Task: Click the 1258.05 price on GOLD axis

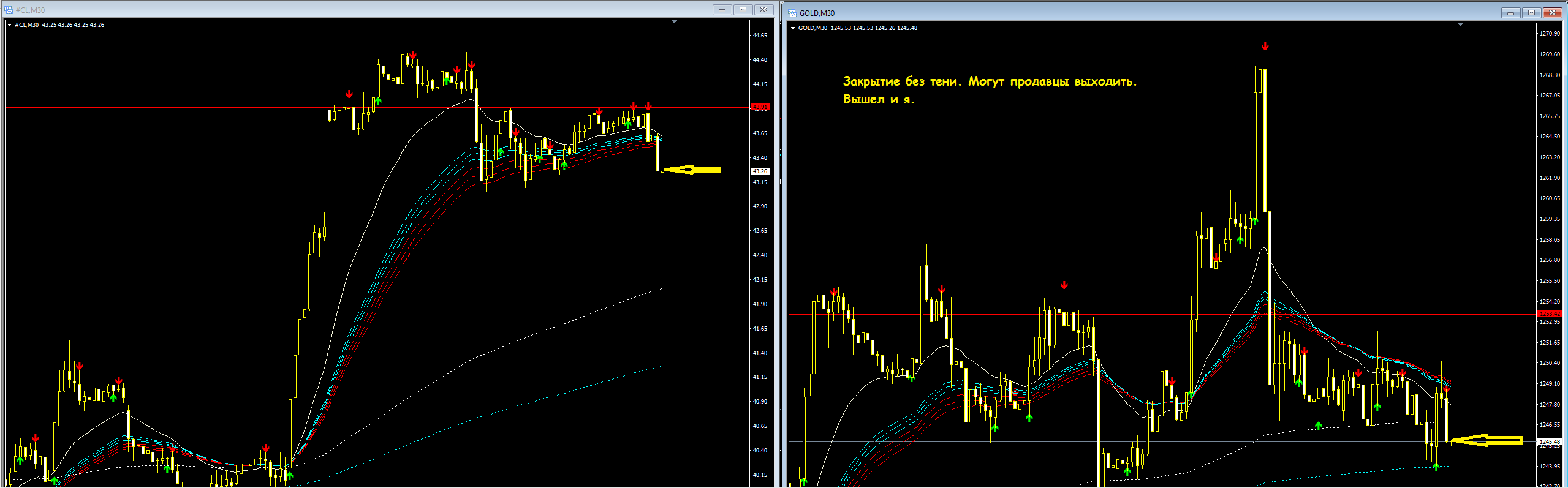Action: pyautogui.click(x=1550, y=240)
